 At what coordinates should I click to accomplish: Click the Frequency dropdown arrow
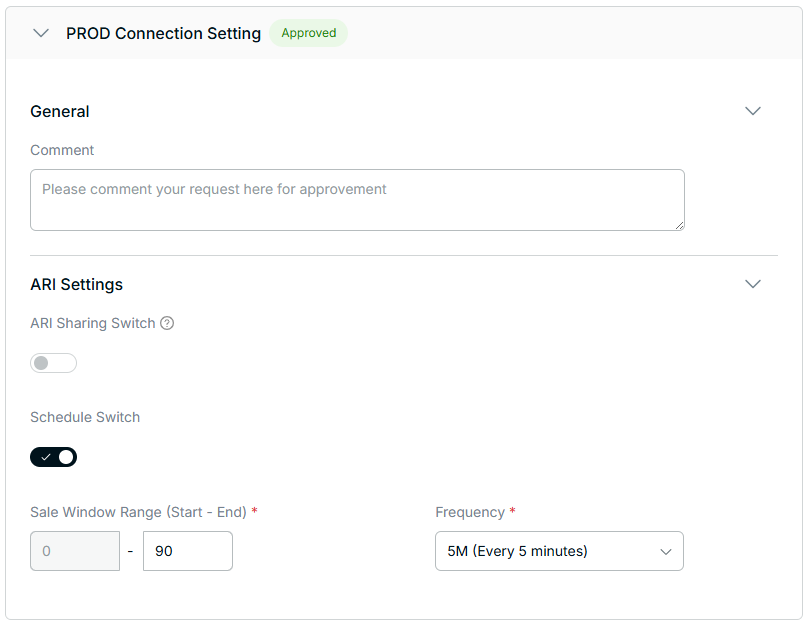(x=666, y=551)
